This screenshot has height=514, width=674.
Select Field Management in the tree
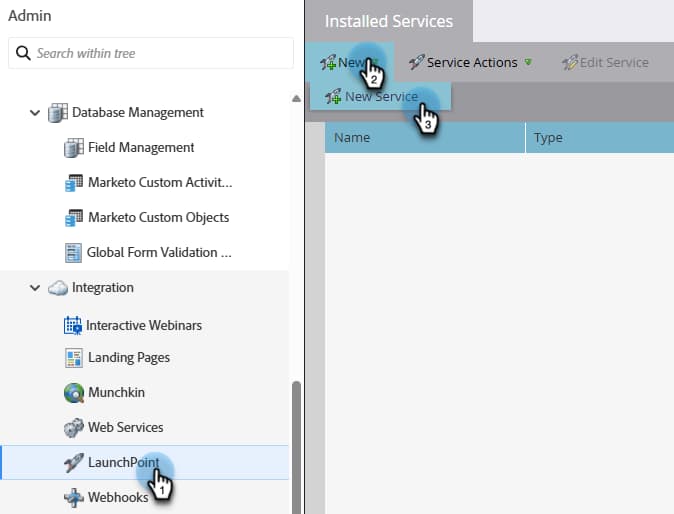[x=141, y=147]
